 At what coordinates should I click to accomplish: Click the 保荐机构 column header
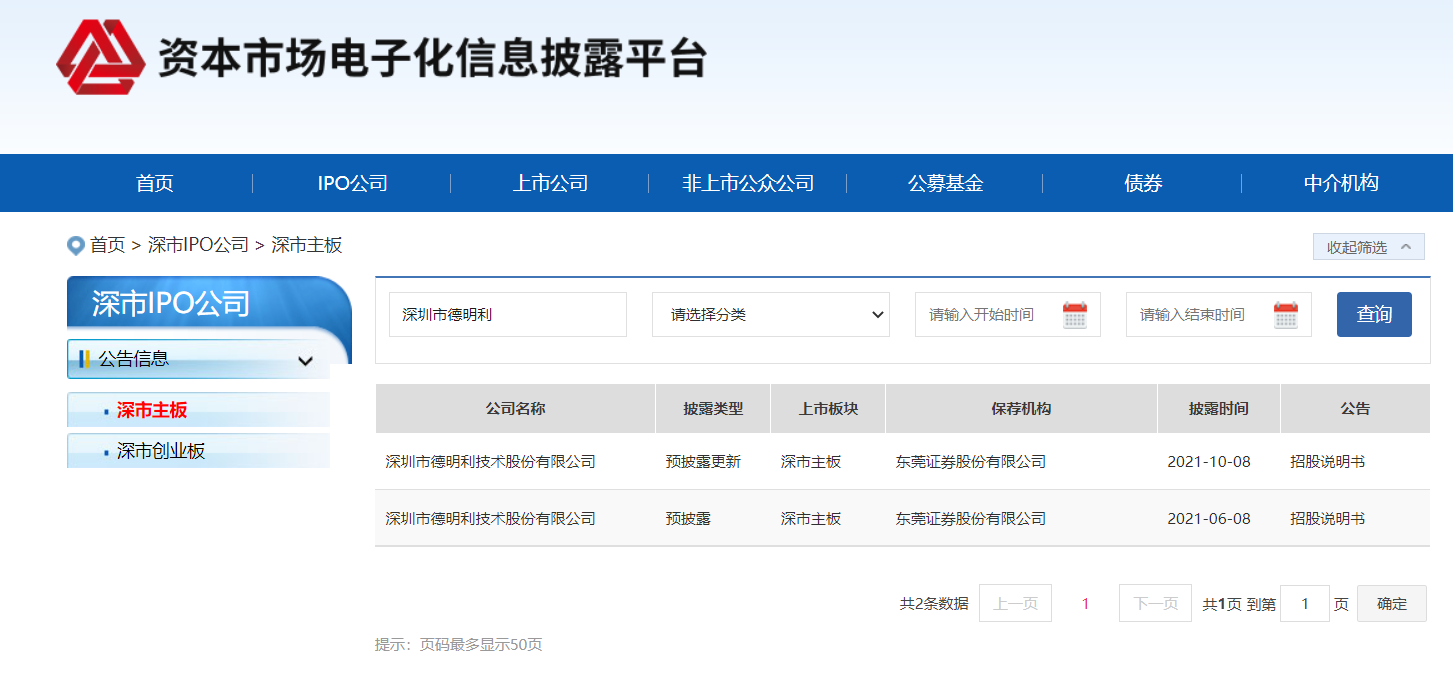pos(1021,408)
